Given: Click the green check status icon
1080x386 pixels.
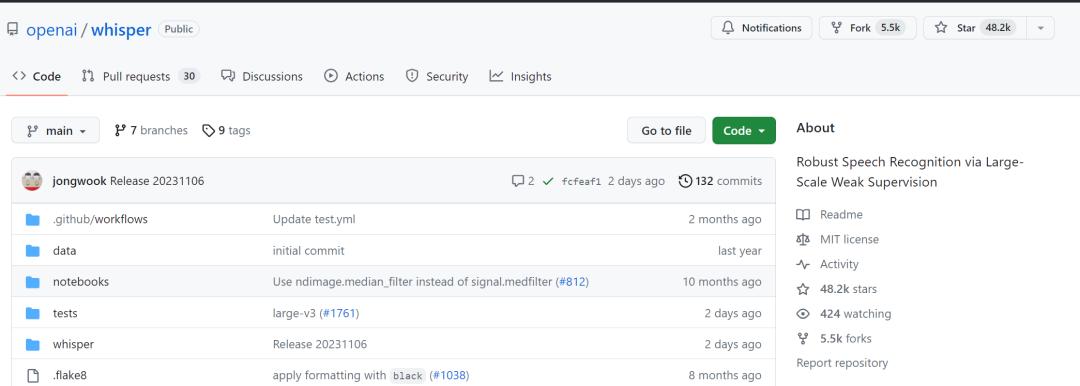Looking at the screenshot, I should coord(548,181).
